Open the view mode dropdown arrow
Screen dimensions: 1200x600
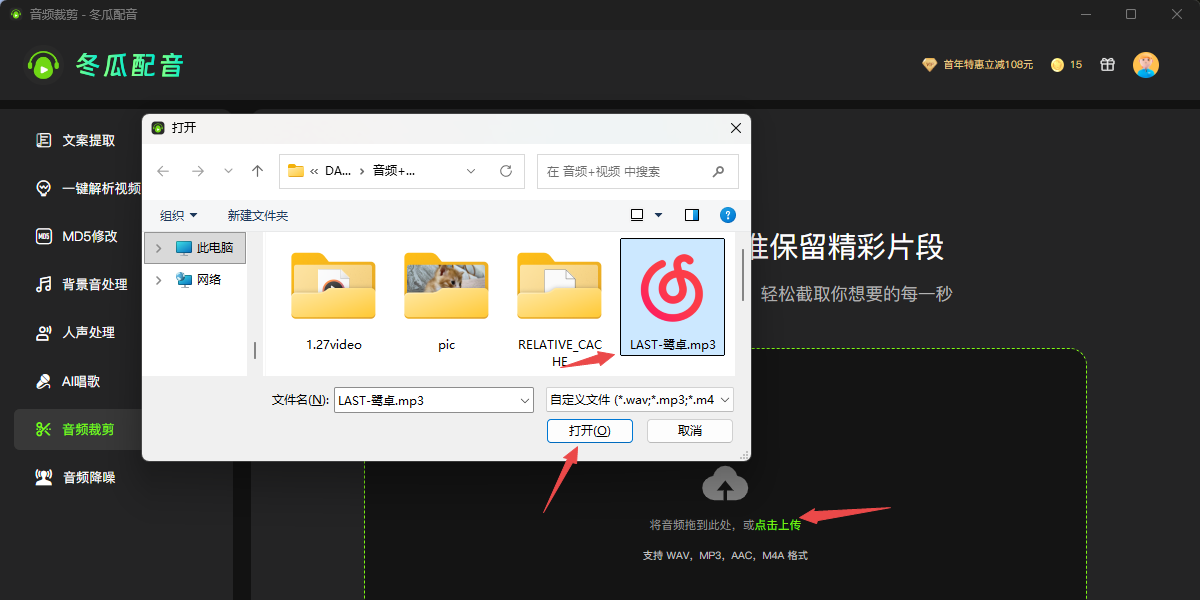[658, 215]
